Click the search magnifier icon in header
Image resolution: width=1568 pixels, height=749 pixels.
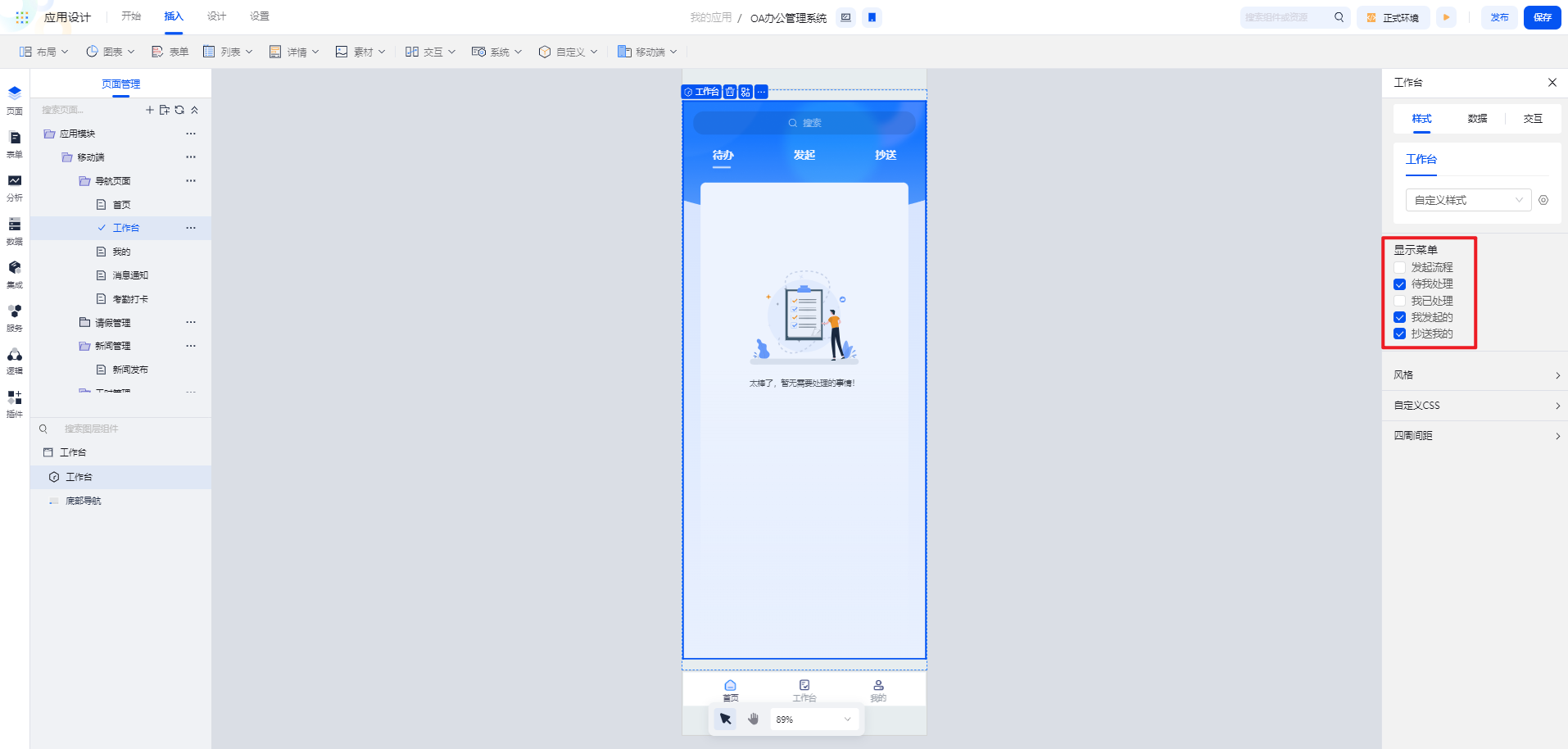click(1339, 17)
